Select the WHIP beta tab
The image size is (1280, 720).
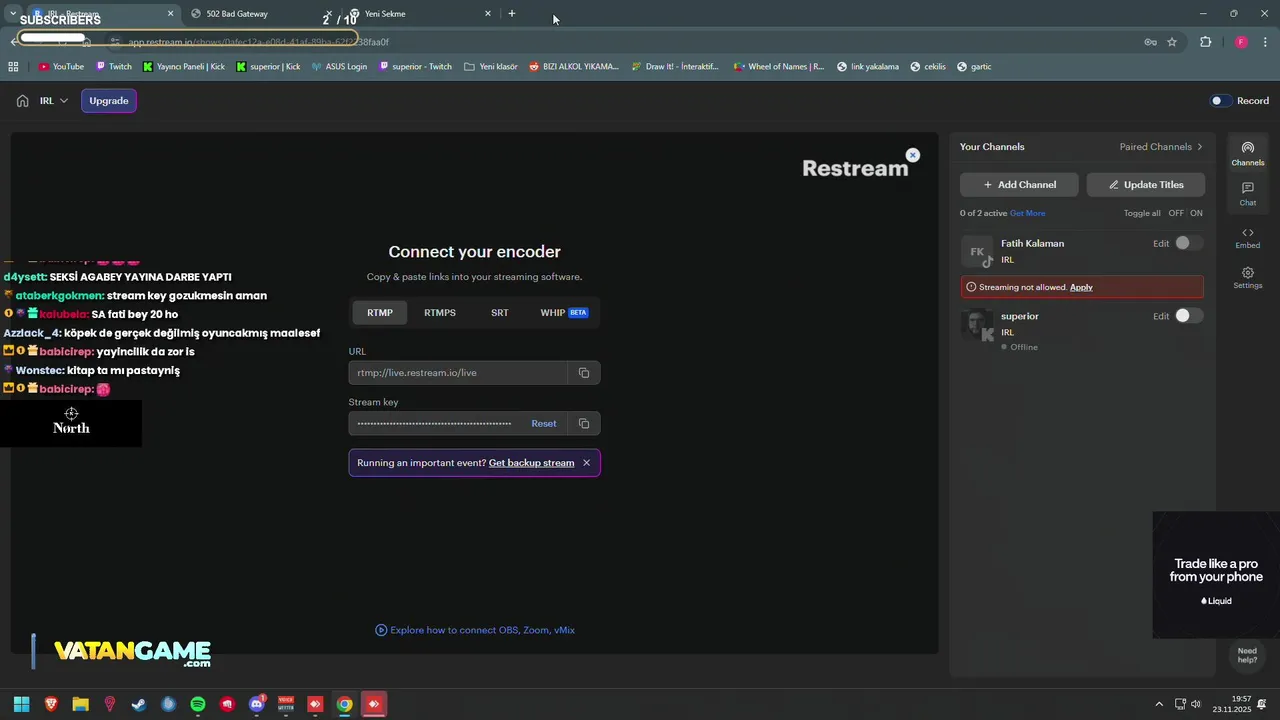[x=564, y=313]
